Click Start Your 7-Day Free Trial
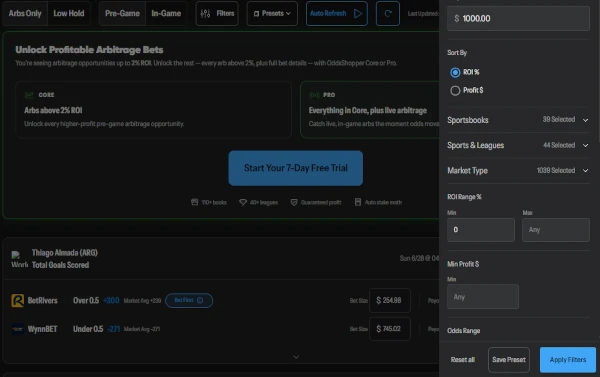This screenshot has height=377, width=600. [296, 168]
